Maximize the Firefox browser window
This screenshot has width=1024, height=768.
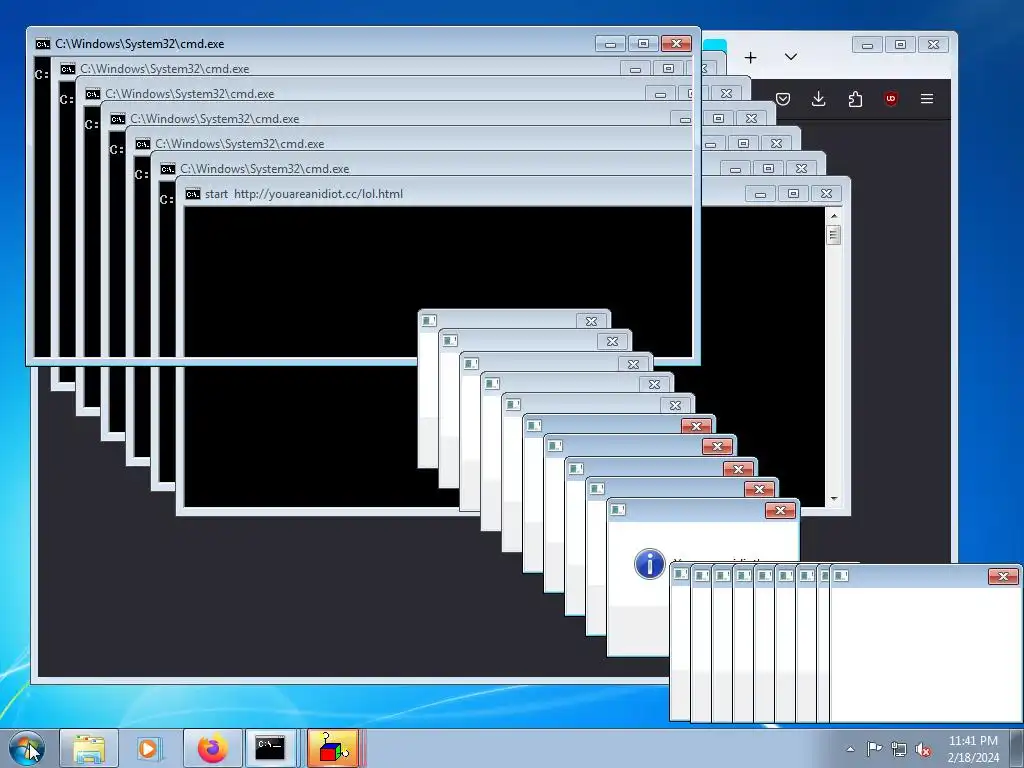pos(901,44)
